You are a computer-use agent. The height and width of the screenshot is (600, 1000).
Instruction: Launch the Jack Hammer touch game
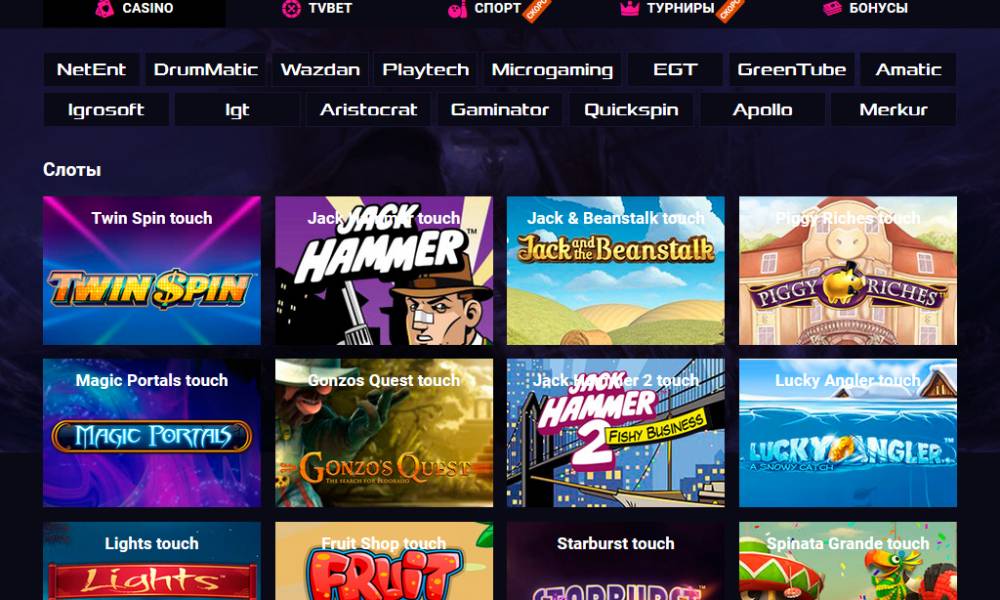tap(384, 270)
